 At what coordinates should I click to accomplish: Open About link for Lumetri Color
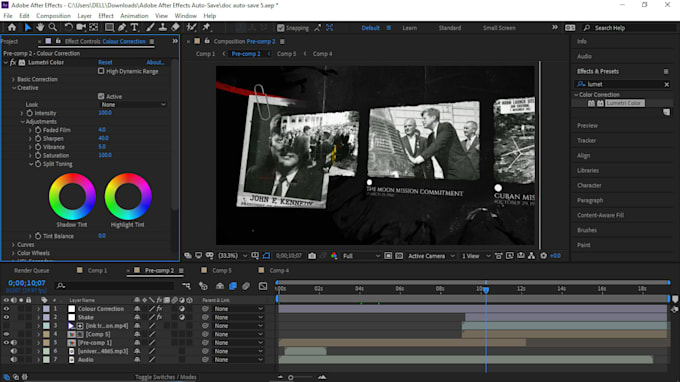click(155, 62)
